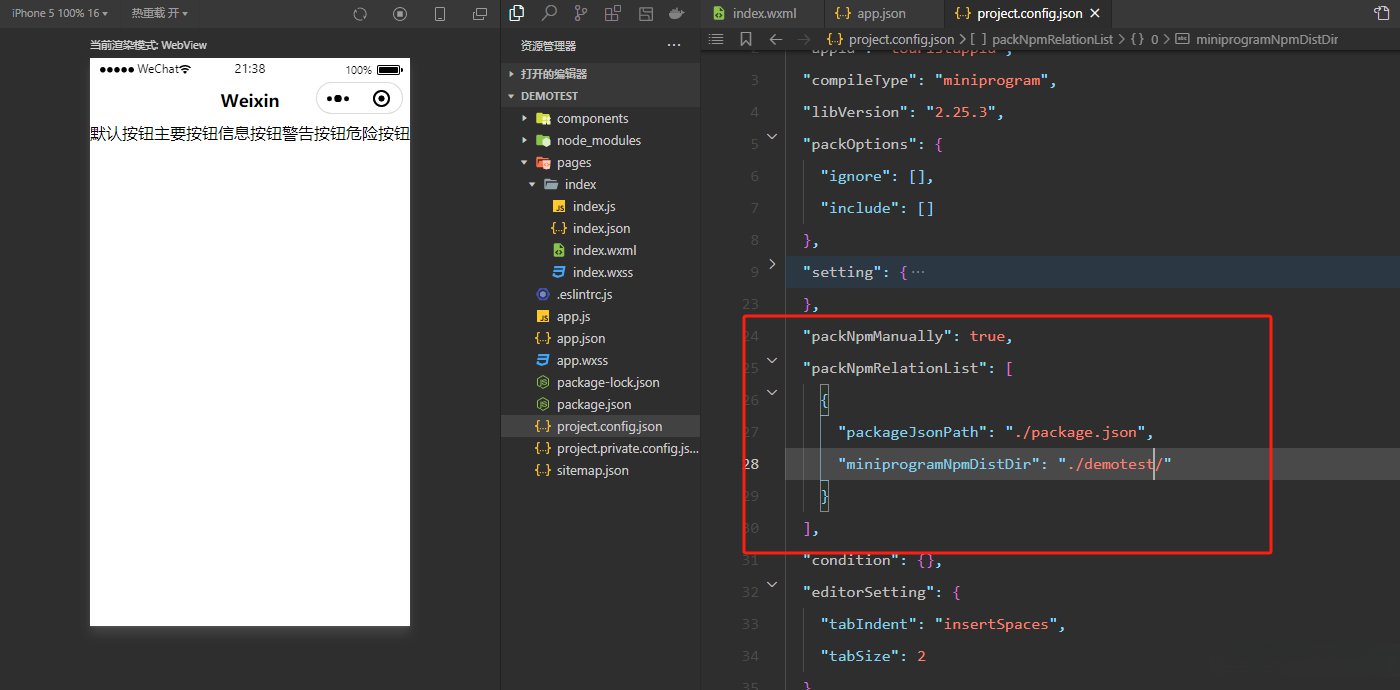Open the Source Control branch icon
The height and width of the screenshot is (690, 1400).
pos(581,13)
